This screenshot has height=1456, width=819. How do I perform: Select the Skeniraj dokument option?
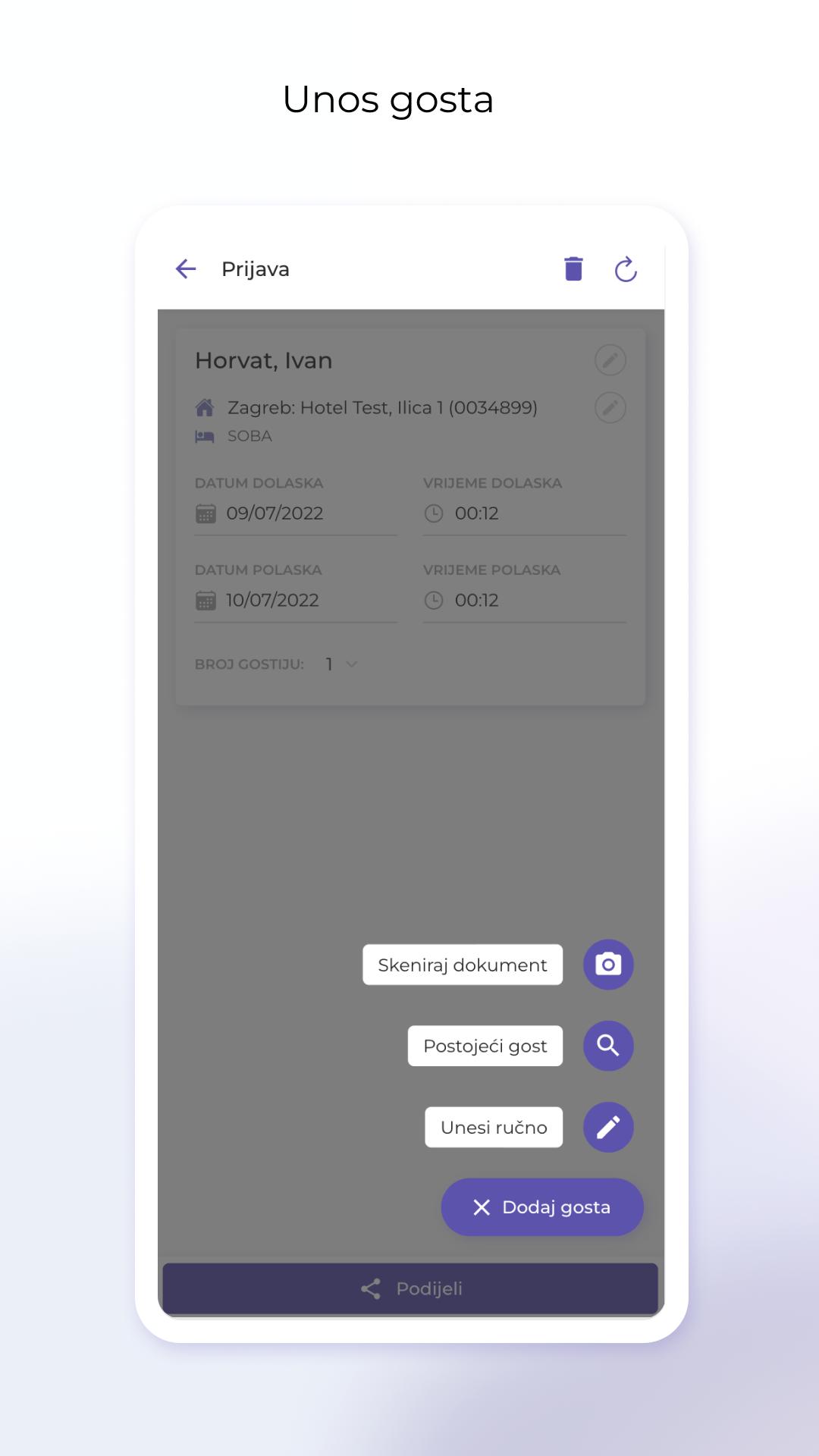(463, 965)
